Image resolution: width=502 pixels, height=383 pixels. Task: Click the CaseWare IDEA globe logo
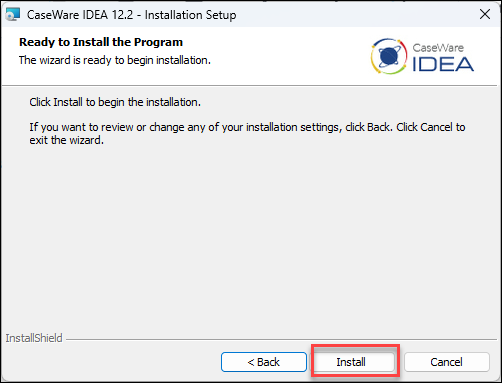point(389,56)
